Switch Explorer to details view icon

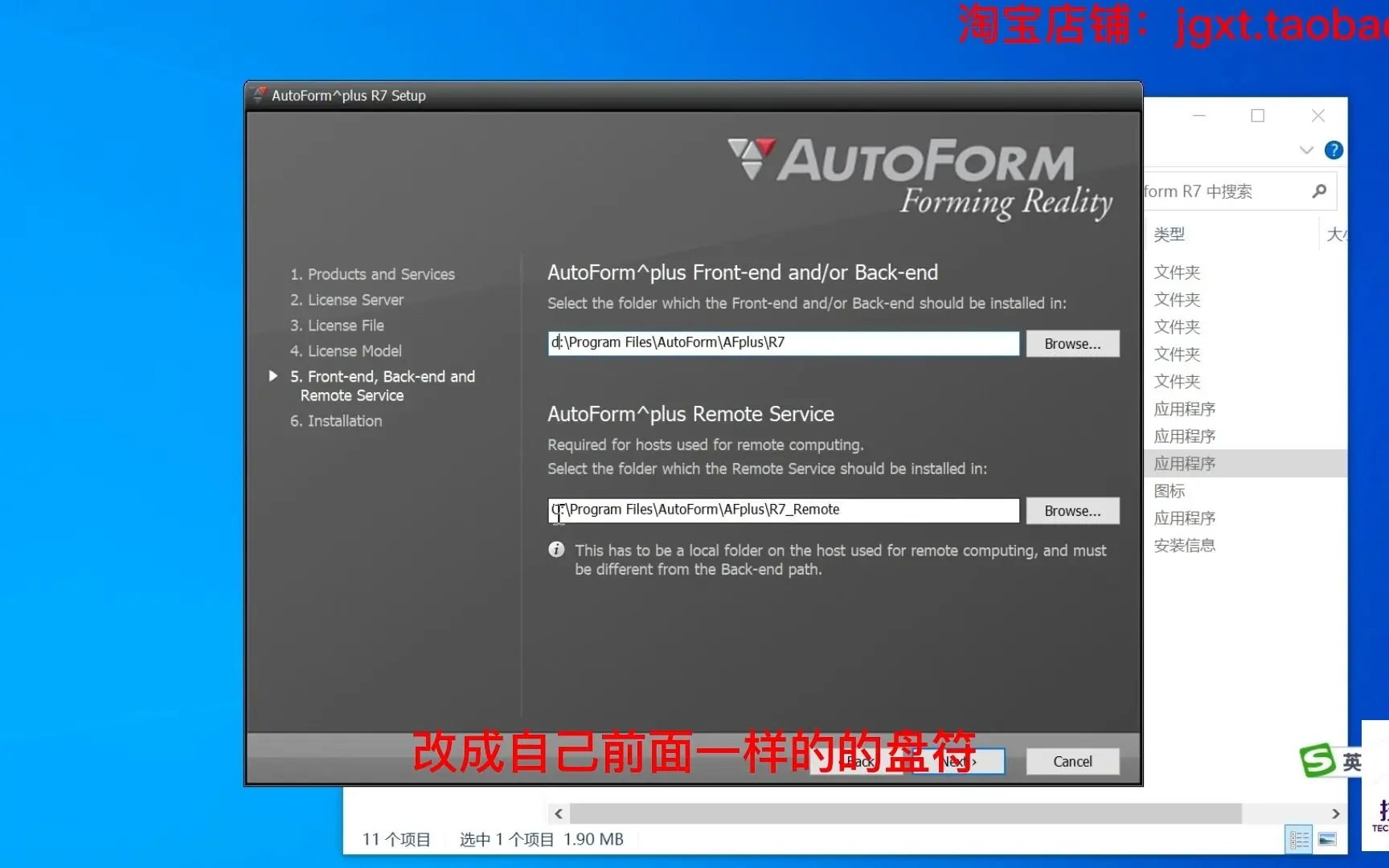[1299, 840]
